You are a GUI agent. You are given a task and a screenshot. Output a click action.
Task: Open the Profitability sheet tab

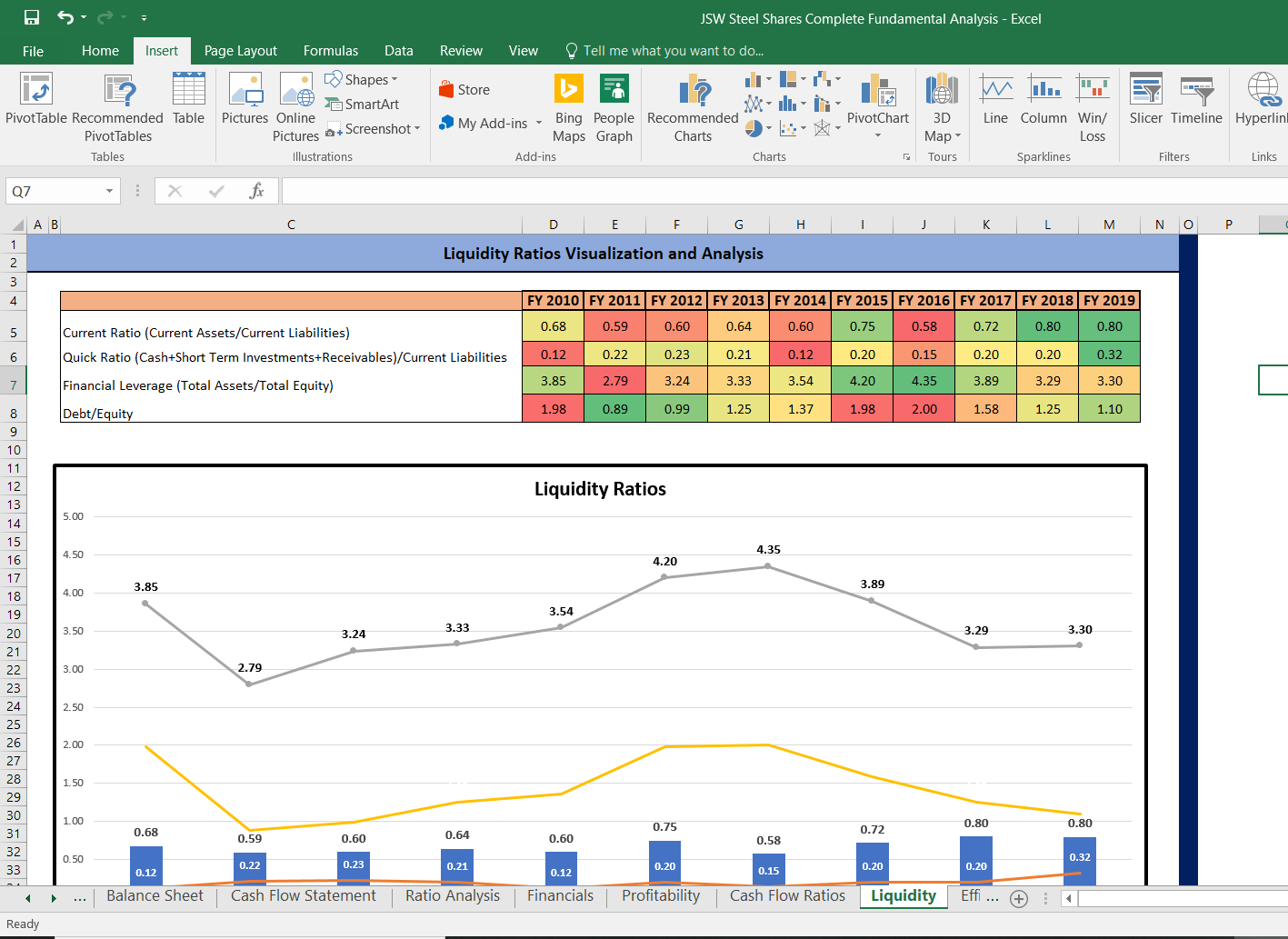(x=661, y=895)
